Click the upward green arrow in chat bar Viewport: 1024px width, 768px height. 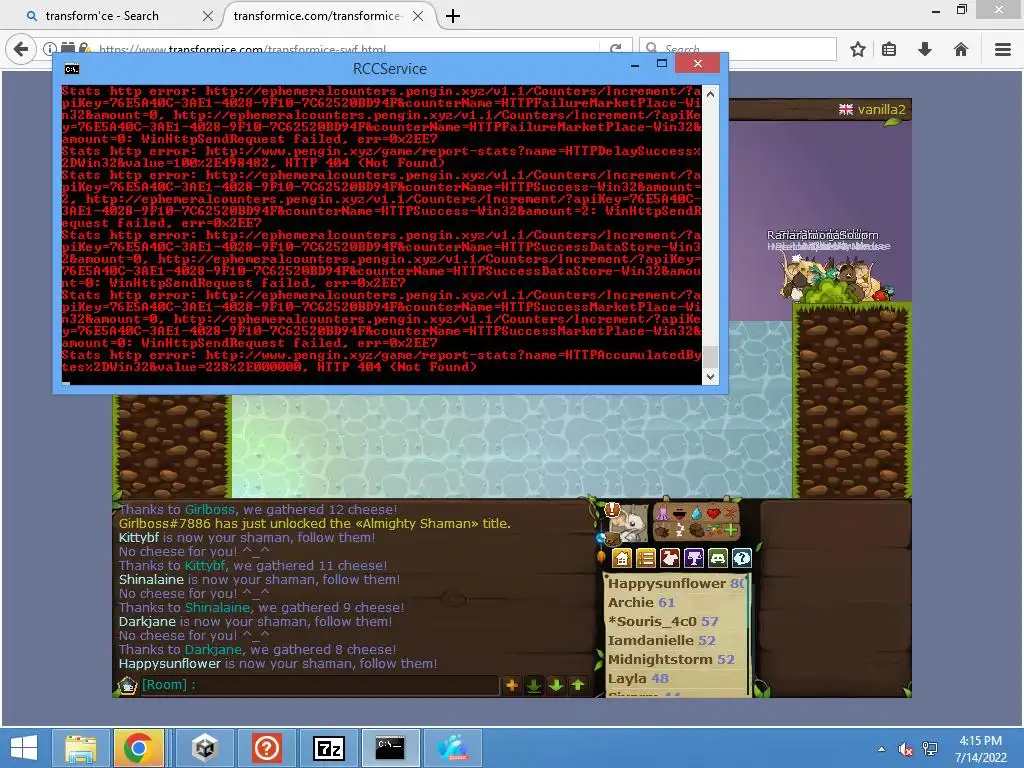click(578, 685)
